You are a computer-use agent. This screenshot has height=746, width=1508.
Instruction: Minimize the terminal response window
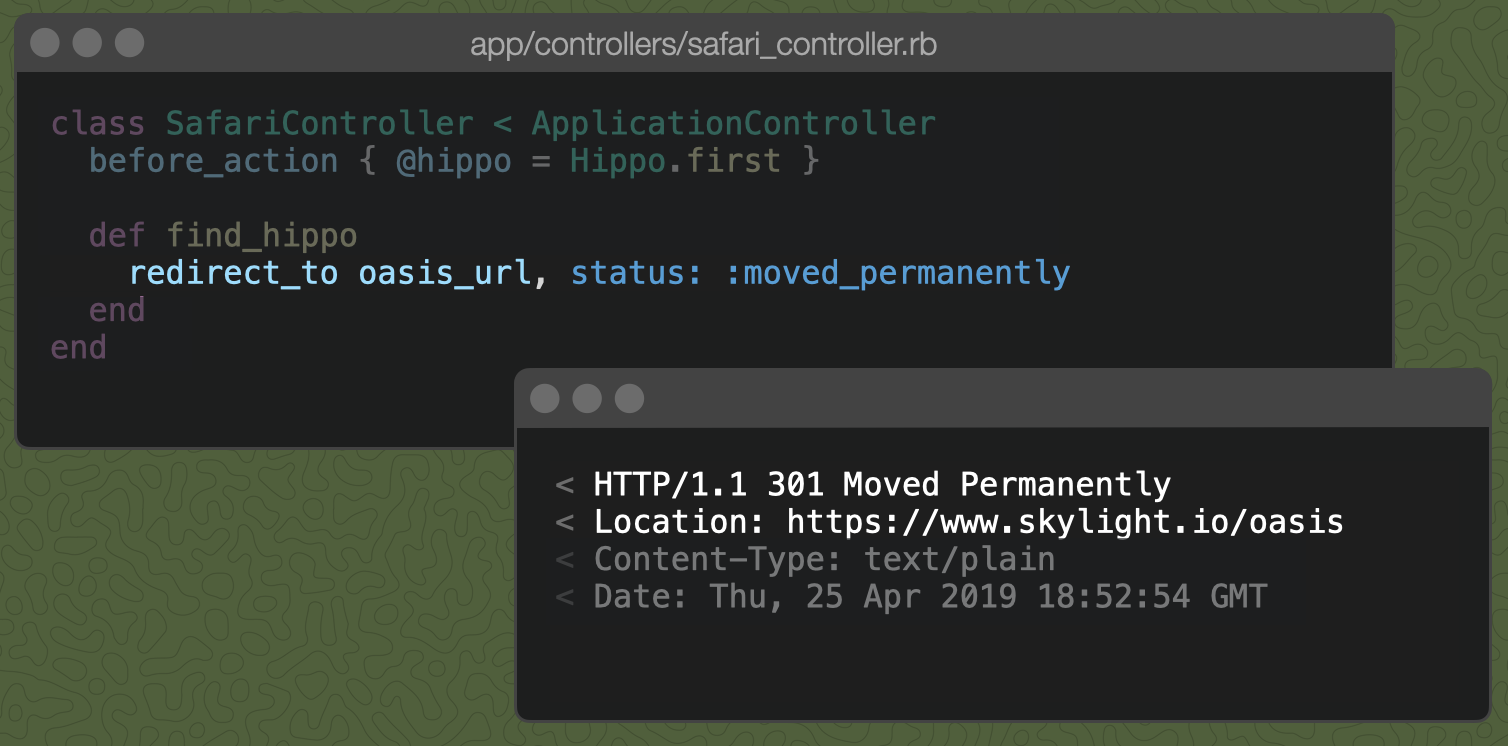coord(588,398)
